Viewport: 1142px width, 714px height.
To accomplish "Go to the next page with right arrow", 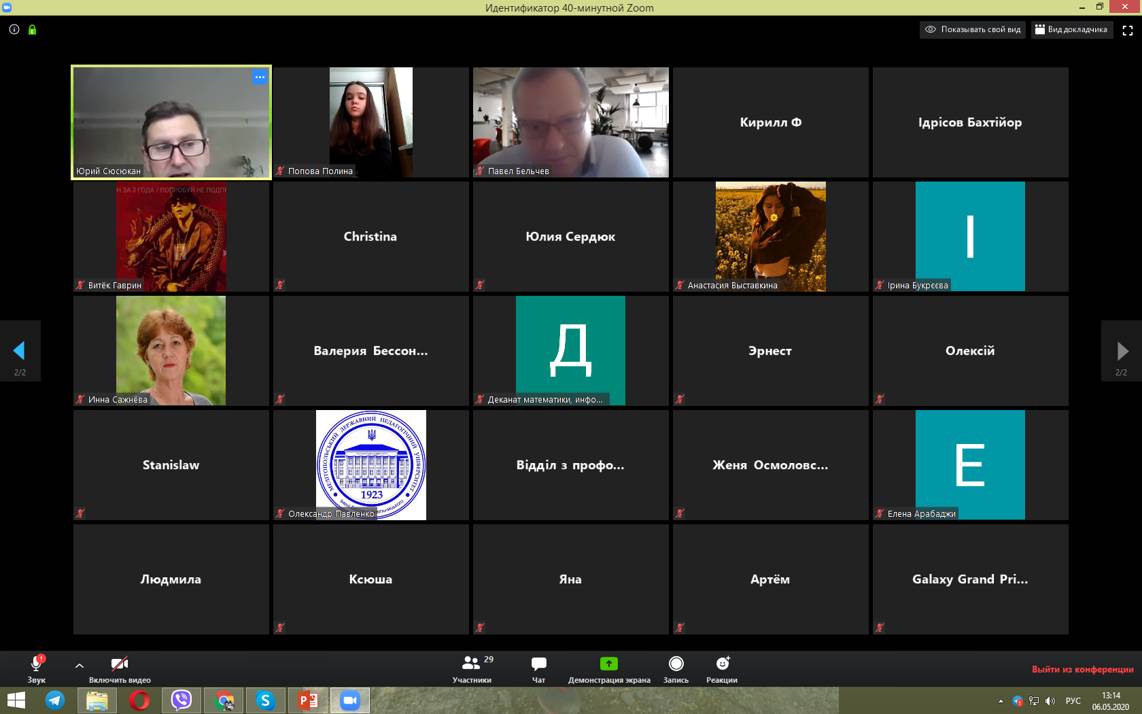I will pos(1122,351).
